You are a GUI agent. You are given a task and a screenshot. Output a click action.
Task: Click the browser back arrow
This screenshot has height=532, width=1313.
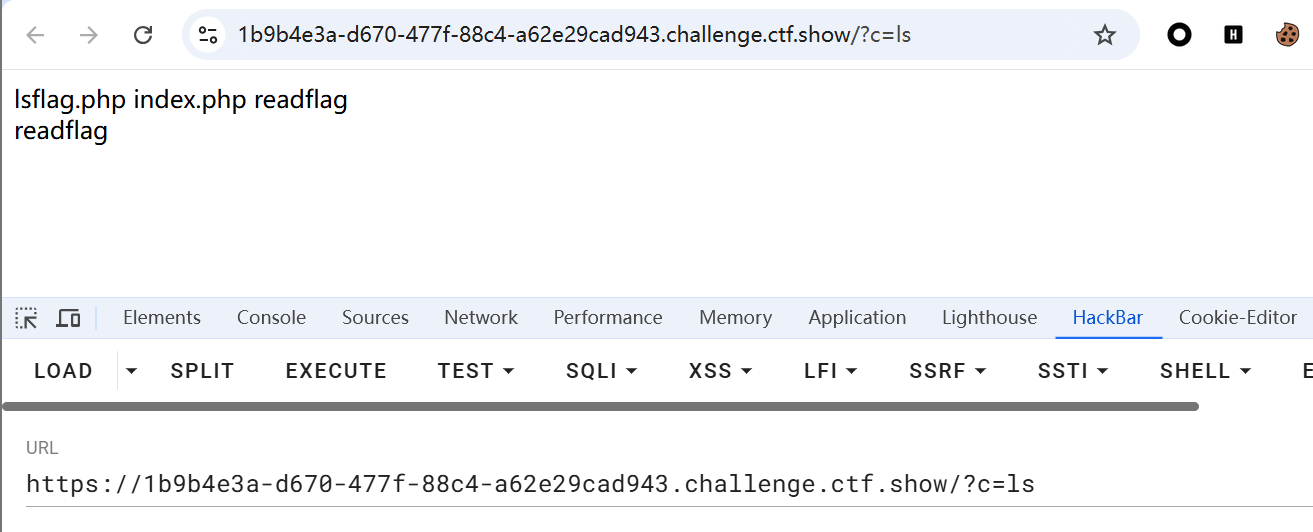tap(36, 35)
